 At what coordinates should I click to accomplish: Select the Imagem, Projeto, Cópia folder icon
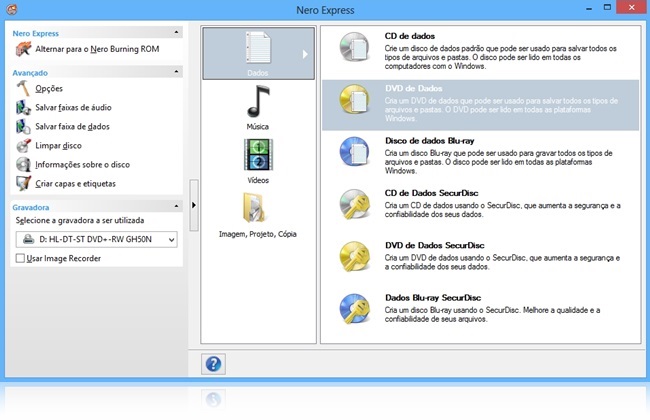(x=255, y=207)
